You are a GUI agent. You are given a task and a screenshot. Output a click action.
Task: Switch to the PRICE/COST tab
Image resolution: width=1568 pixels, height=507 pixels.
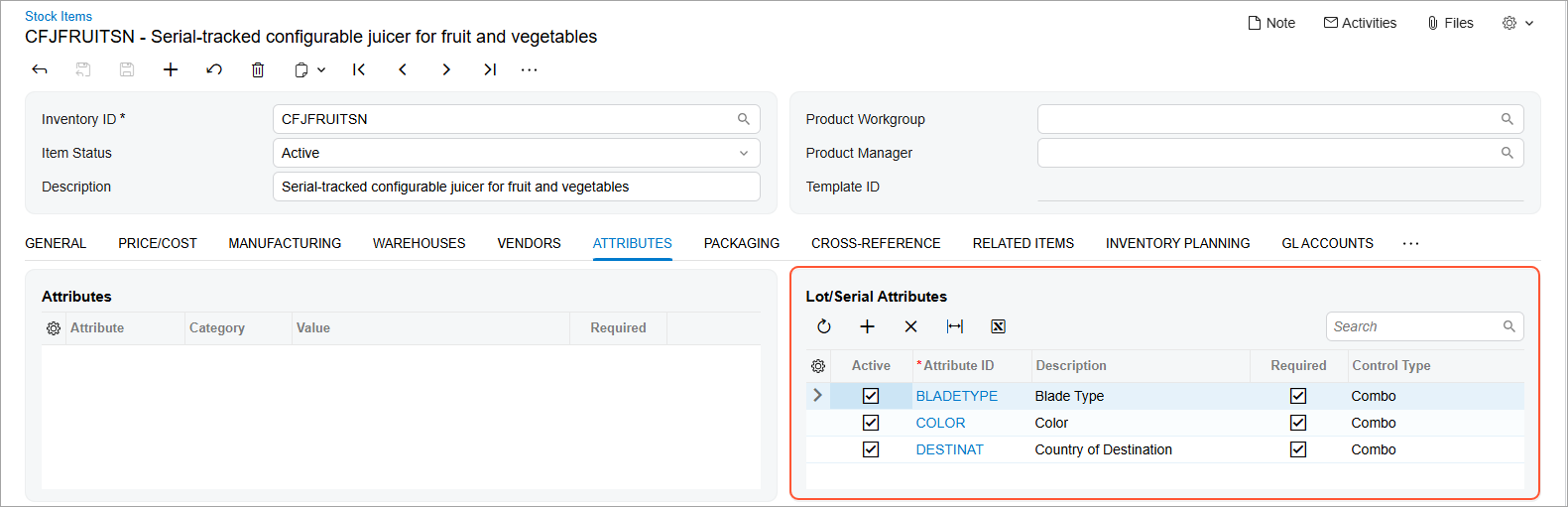point(158,243)
